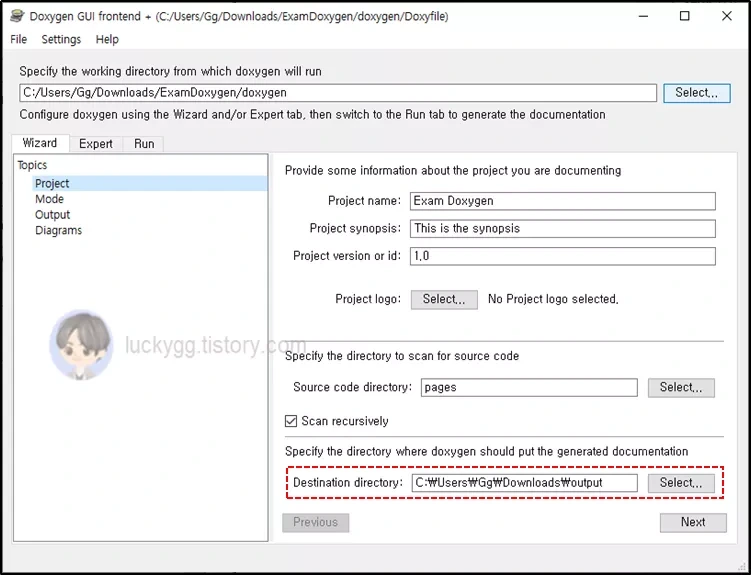The image size is (751, 575).
Task: Click the Destination directory field
Action: (524, 483)
